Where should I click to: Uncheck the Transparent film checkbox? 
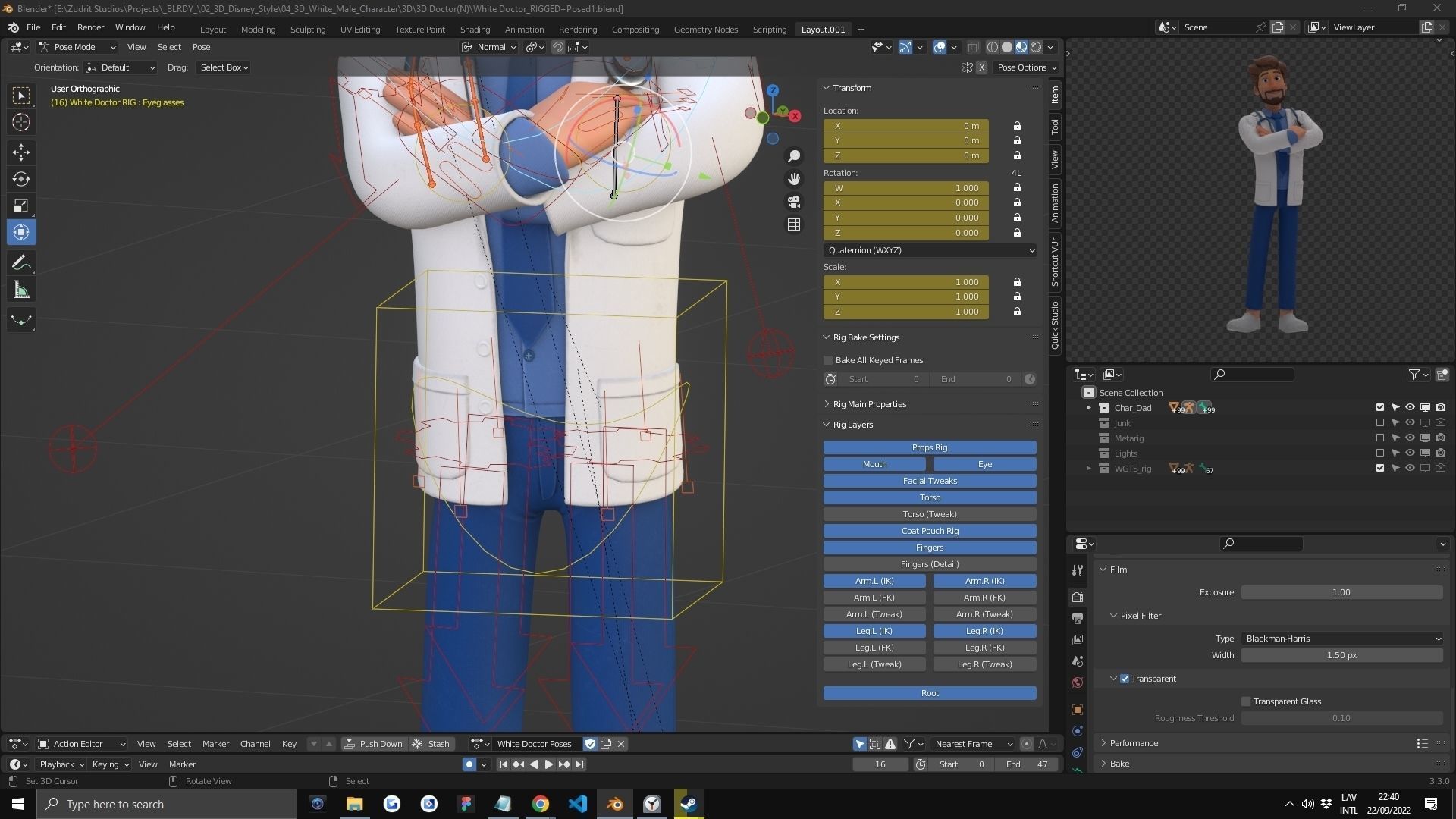tap(1125, 679)
